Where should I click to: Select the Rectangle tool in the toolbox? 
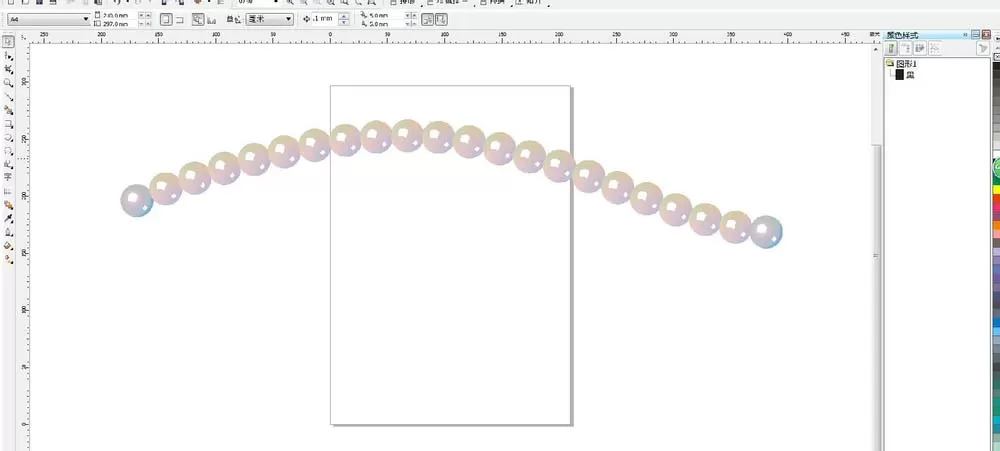[x=9, y=122]
